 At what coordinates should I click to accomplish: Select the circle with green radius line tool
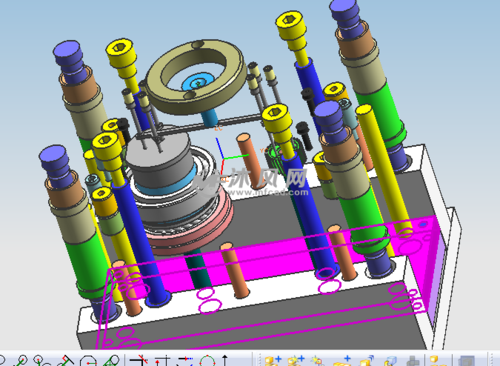(20, 361)
